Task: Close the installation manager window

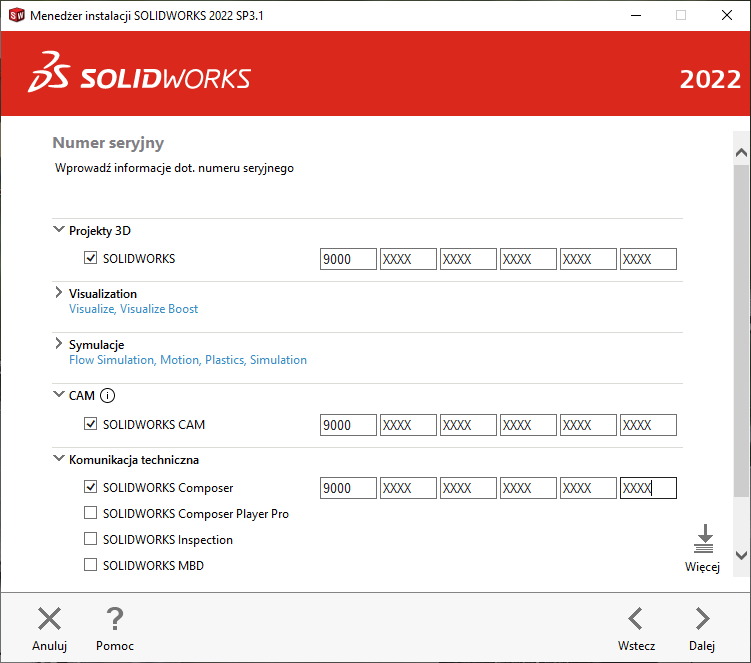Action: (x=727, y=15)
